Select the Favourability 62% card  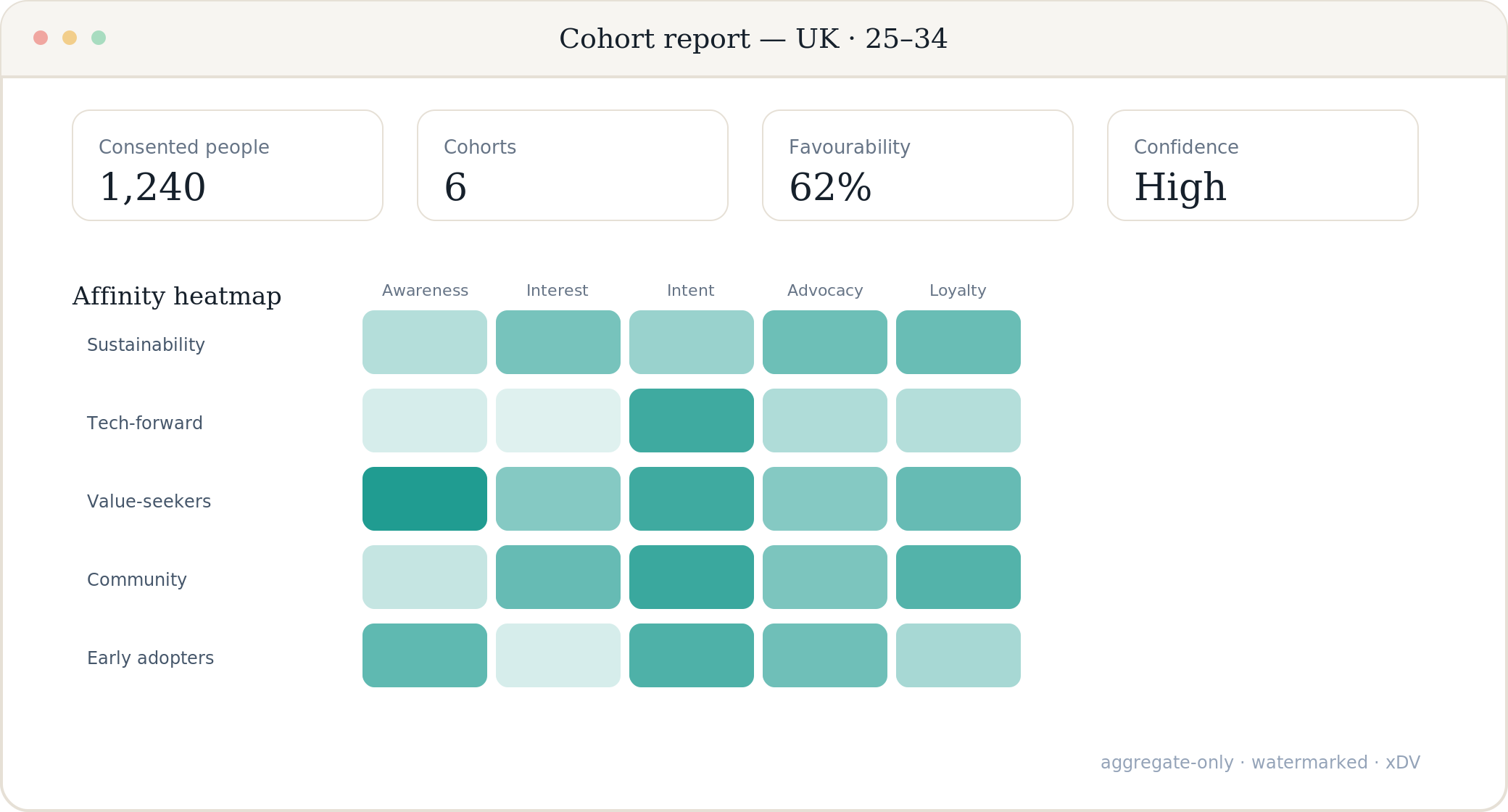click(918, 165)
